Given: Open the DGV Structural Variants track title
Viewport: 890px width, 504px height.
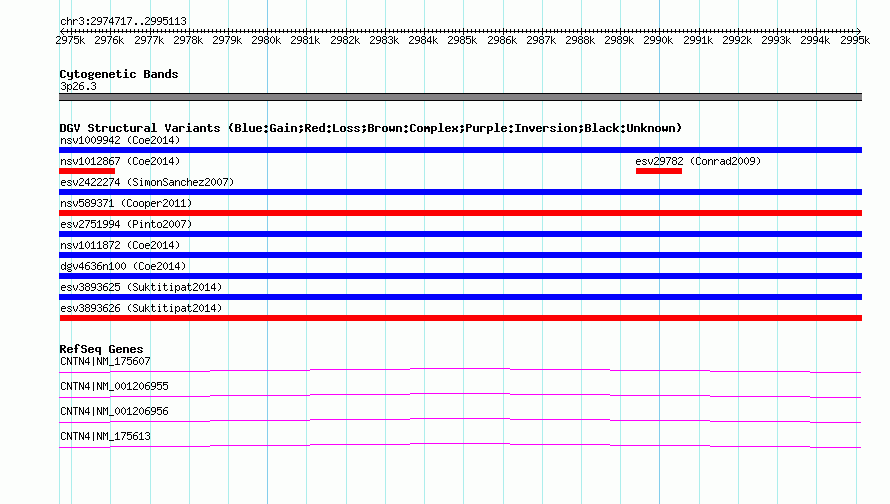Looking at the screenshot, I should click(371, 128).
